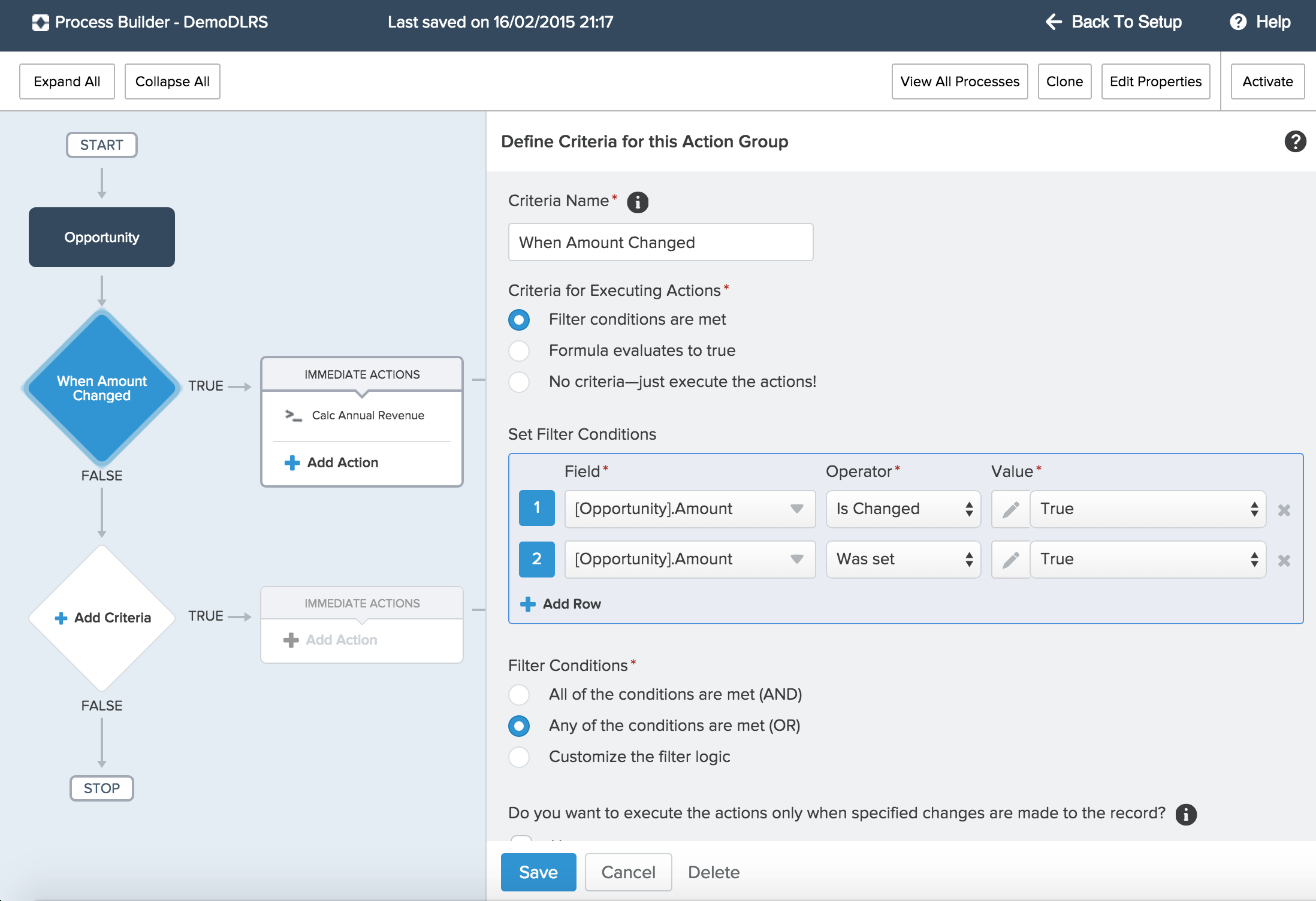This screenshot has height=901, width=1316.
Task: Remove filter row 1 with X icon
Action: (1284, 510)
